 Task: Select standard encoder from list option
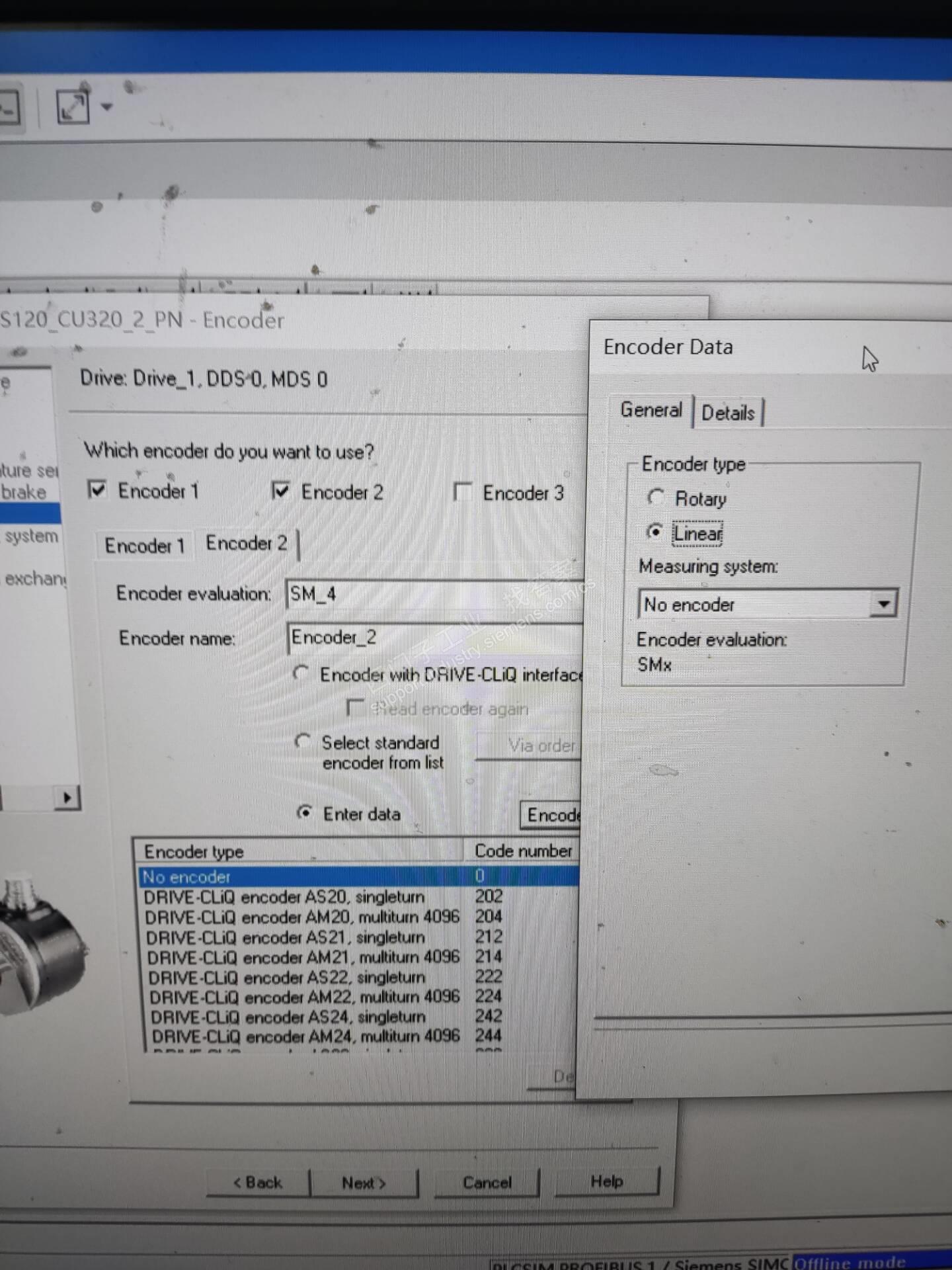point(303,742)
